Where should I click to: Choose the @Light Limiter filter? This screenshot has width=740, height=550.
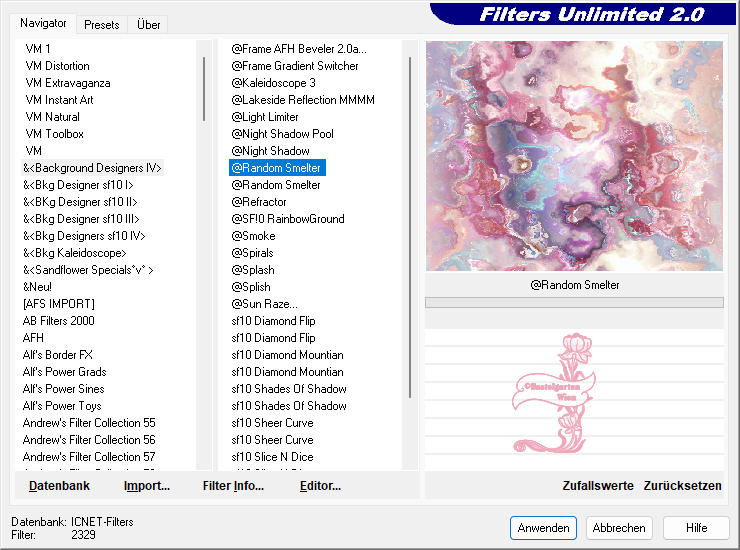pyautogui.click(x=265, y=117)
